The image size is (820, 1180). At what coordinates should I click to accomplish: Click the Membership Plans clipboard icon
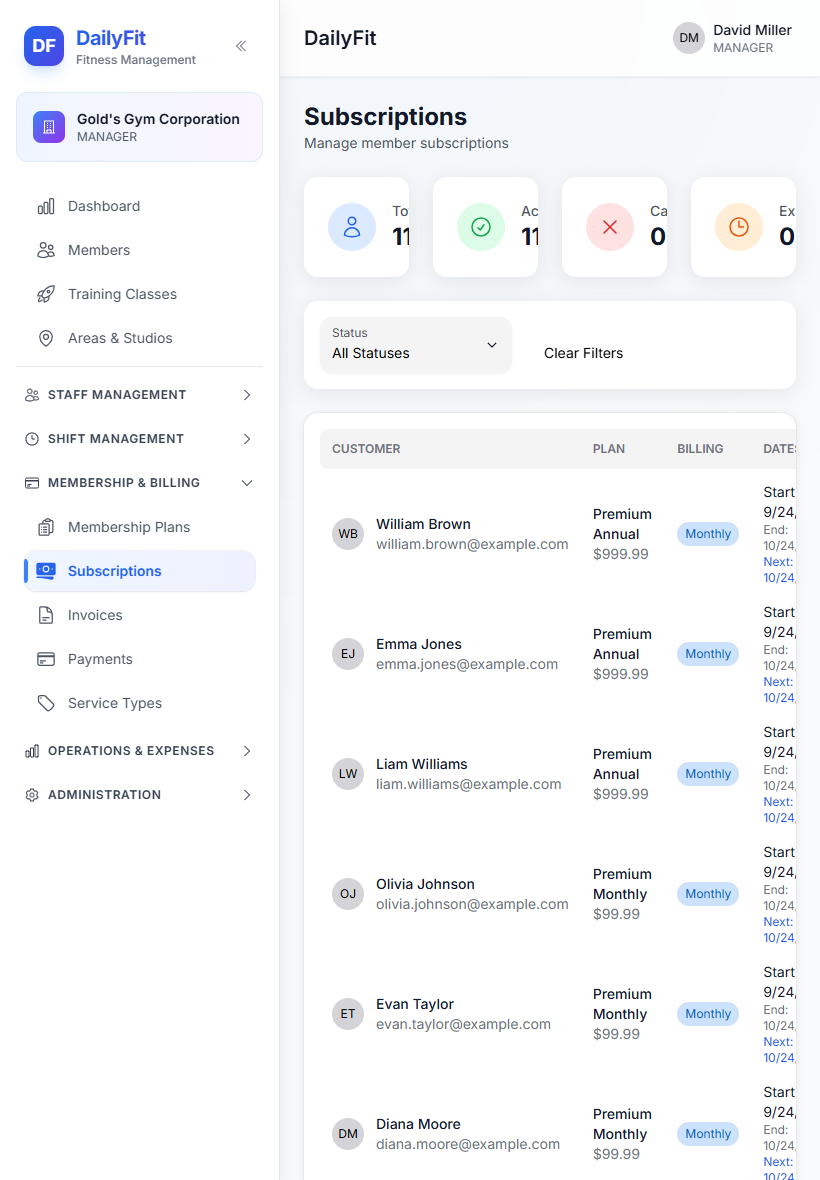click(x=46, y=528)
